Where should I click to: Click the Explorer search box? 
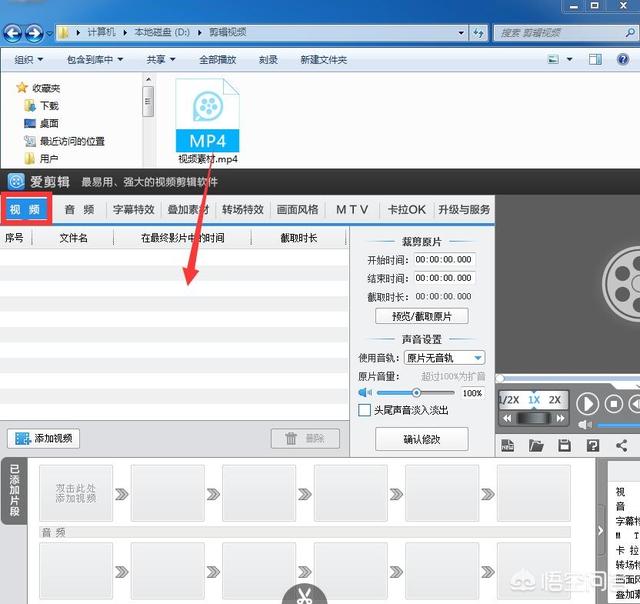click(565, 33)
